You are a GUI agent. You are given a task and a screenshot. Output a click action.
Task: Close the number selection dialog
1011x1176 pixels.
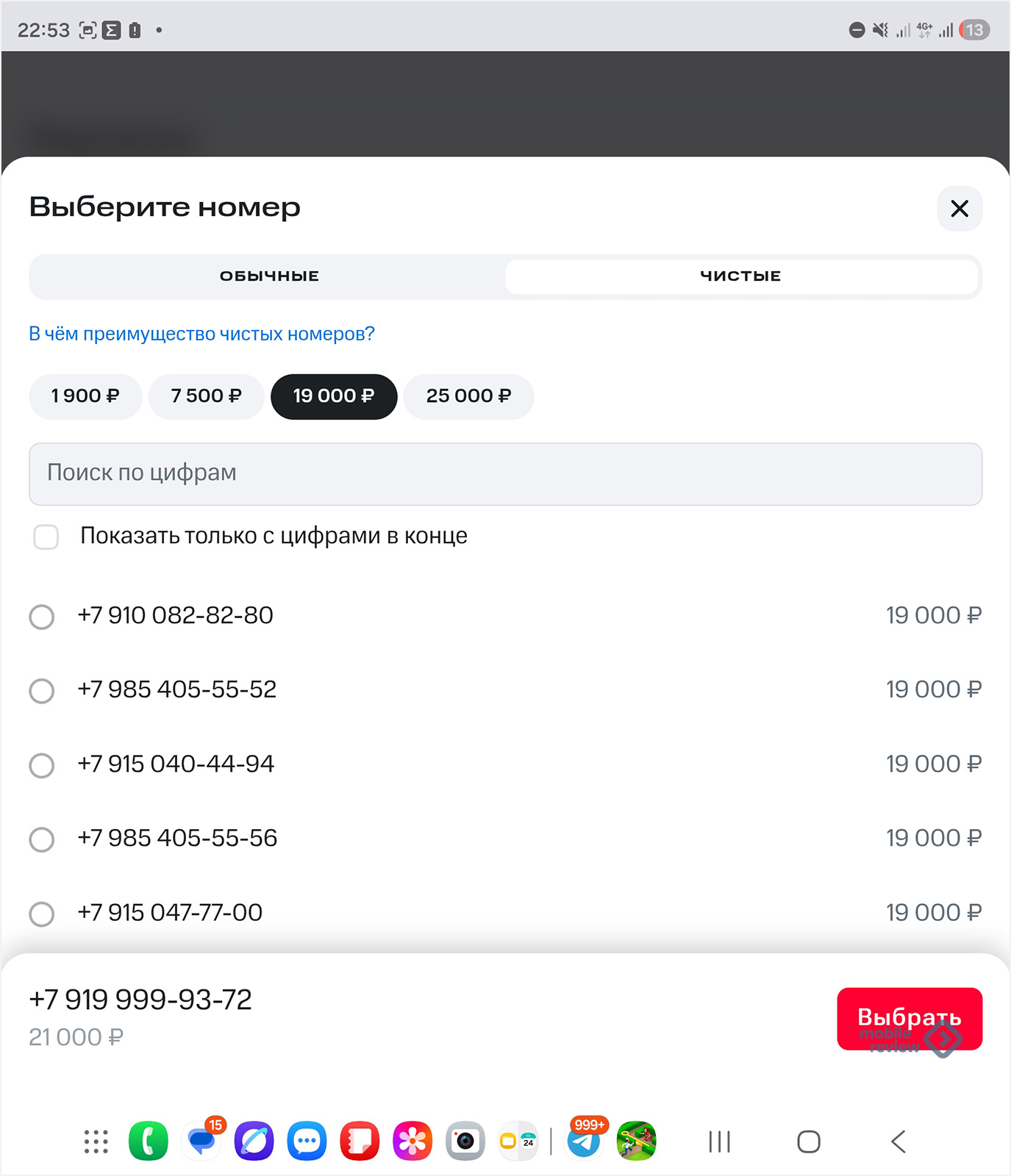959,209
